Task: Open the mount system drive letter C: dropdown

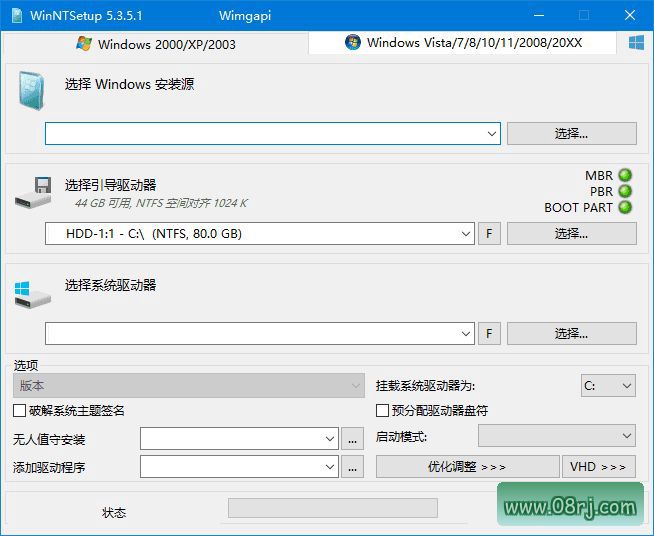Action: [x=609, y=385]
